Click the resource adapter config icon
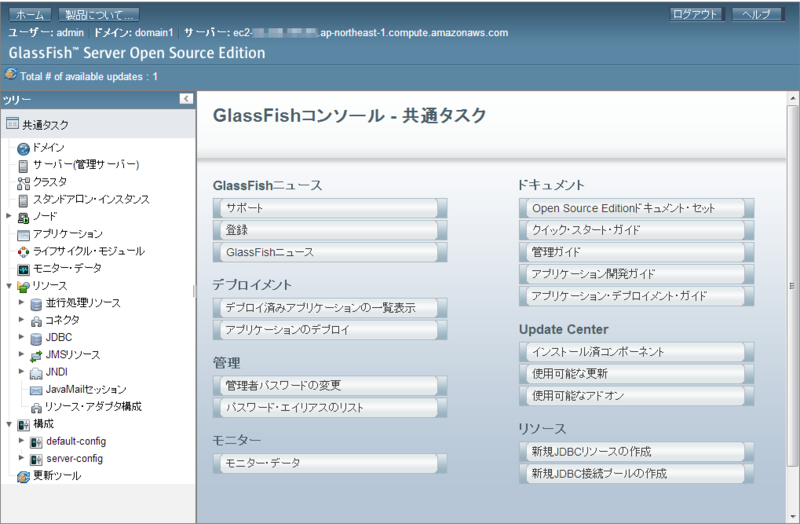 click(x=36, y=408)
